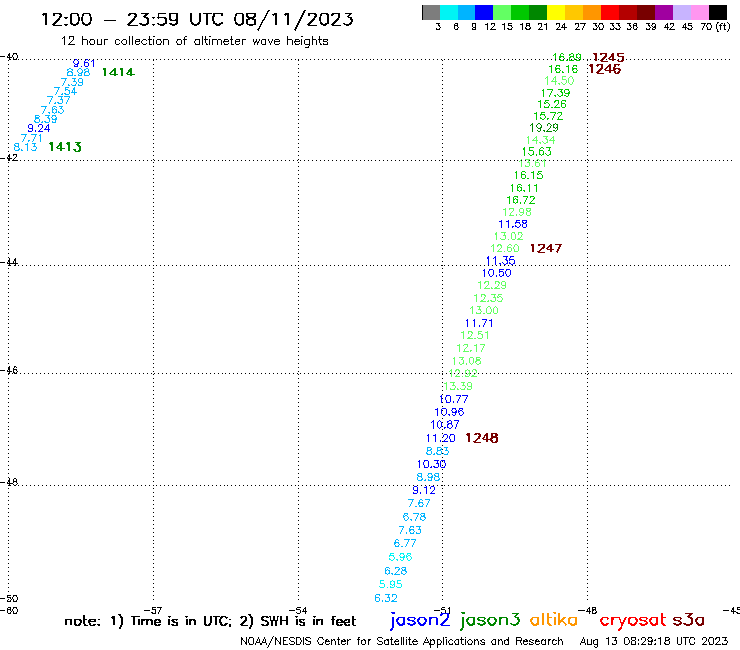Select the blue 11.58 value

click(513, 224)
